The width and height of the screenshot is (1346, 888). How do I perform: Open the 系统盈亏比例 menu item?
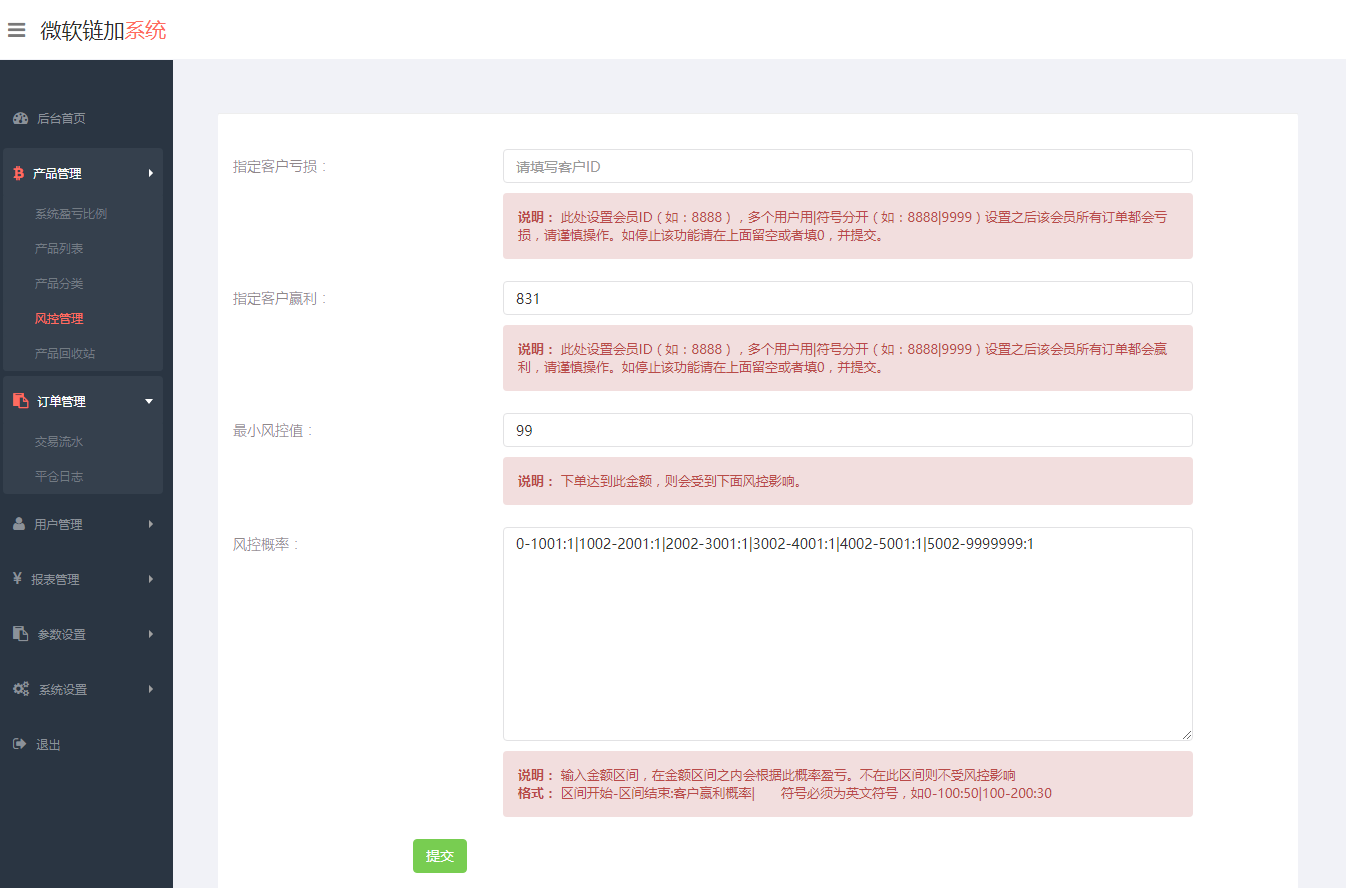[x=70, y=214]
